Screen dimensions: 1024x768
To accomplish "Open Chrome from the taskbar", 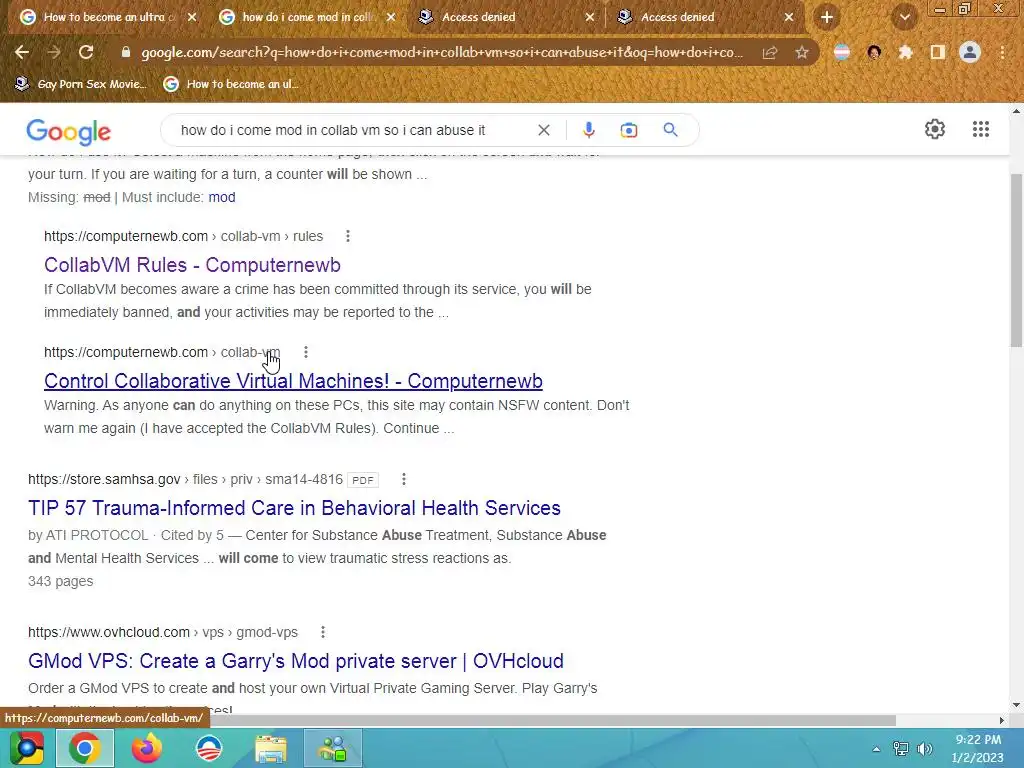I will [x=85, y=748].
